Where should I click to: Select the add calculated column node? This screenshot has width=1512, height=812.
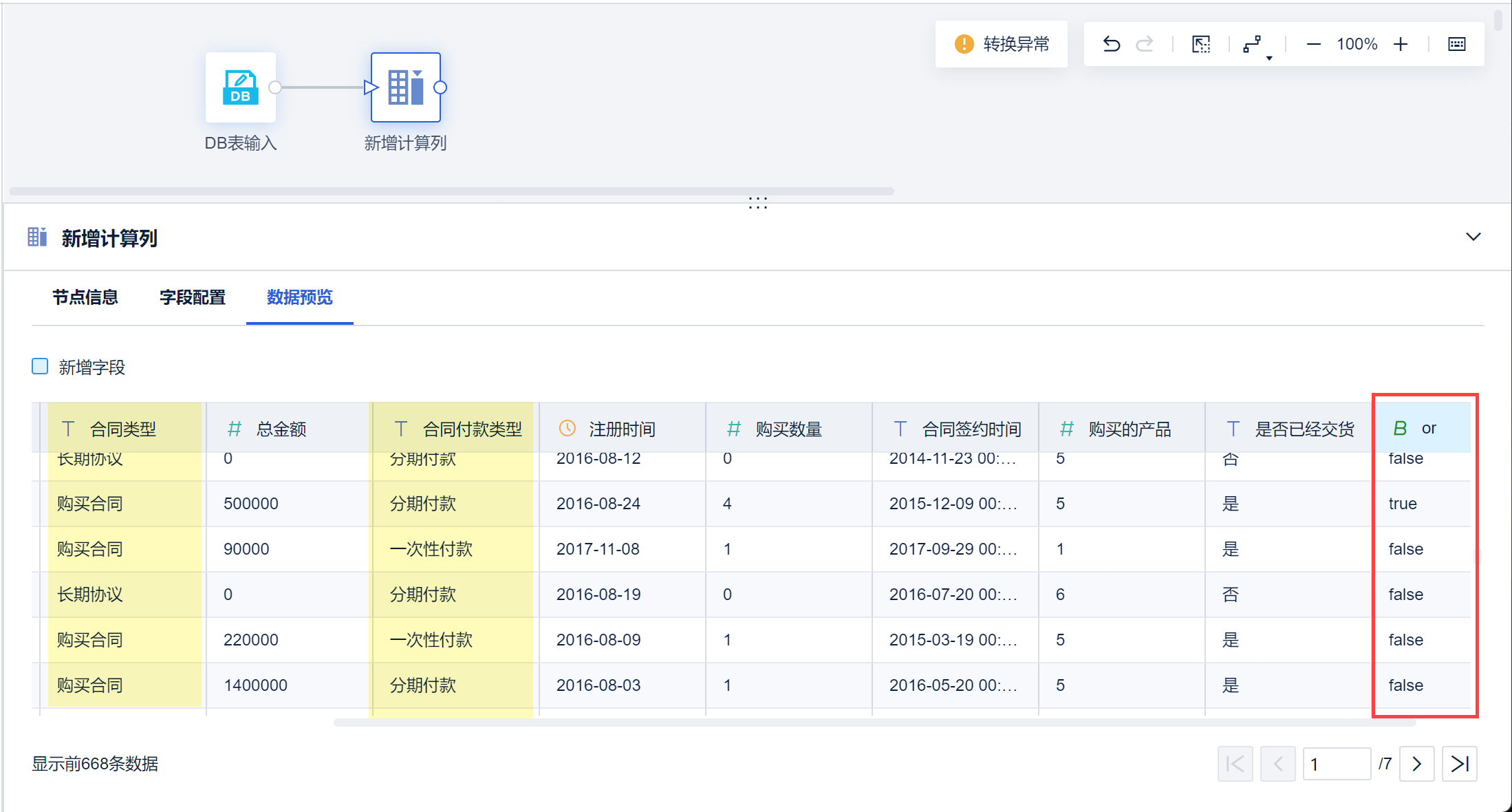pyautogui.click(x=406, y=87)
